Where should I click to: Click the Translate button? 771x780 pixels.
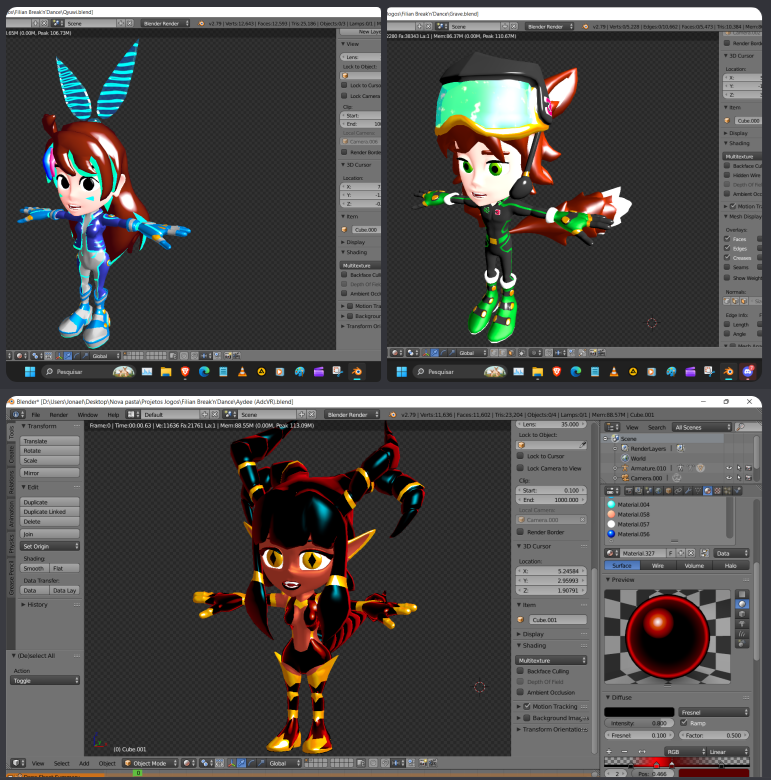pos(50,441)
